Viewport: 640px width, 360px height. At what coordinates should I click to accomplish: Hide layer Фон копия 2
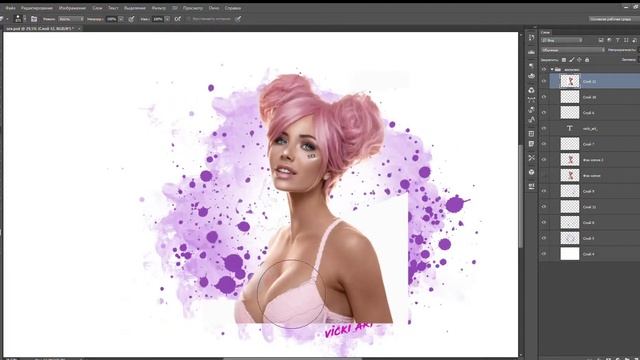pos(544,160)
